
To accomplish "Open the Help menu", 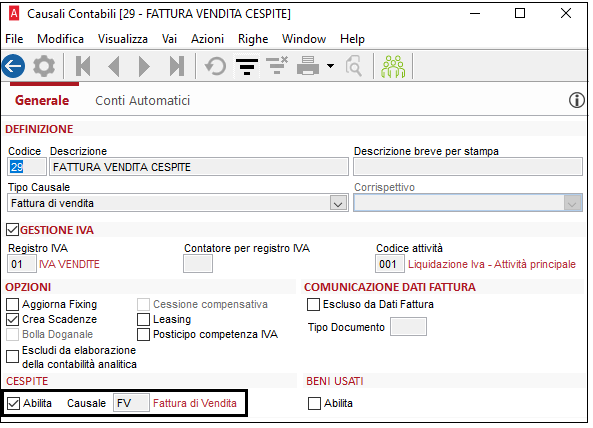I will click(x=352, y=39).
